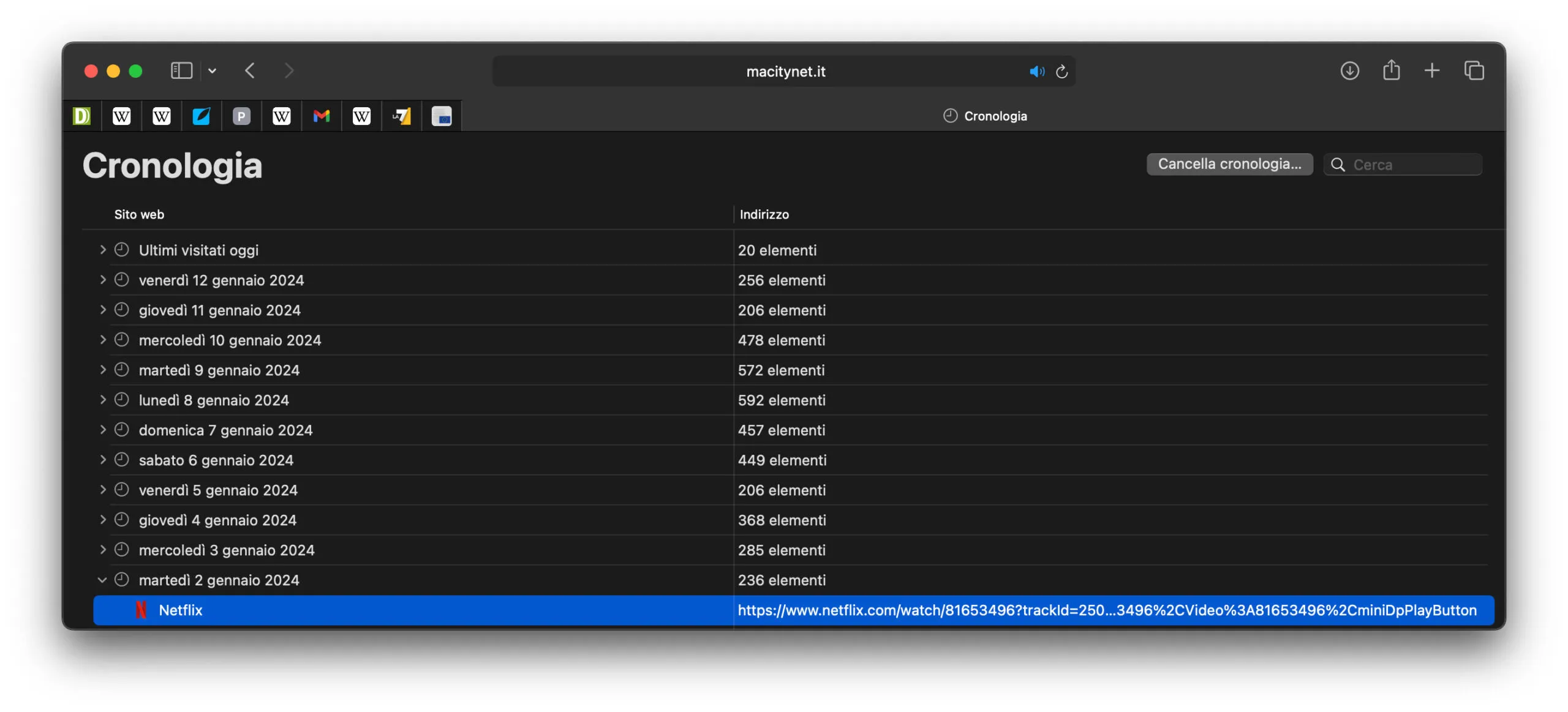
Task: Click the Sito web column header
Action: click(x=139, y=214)
